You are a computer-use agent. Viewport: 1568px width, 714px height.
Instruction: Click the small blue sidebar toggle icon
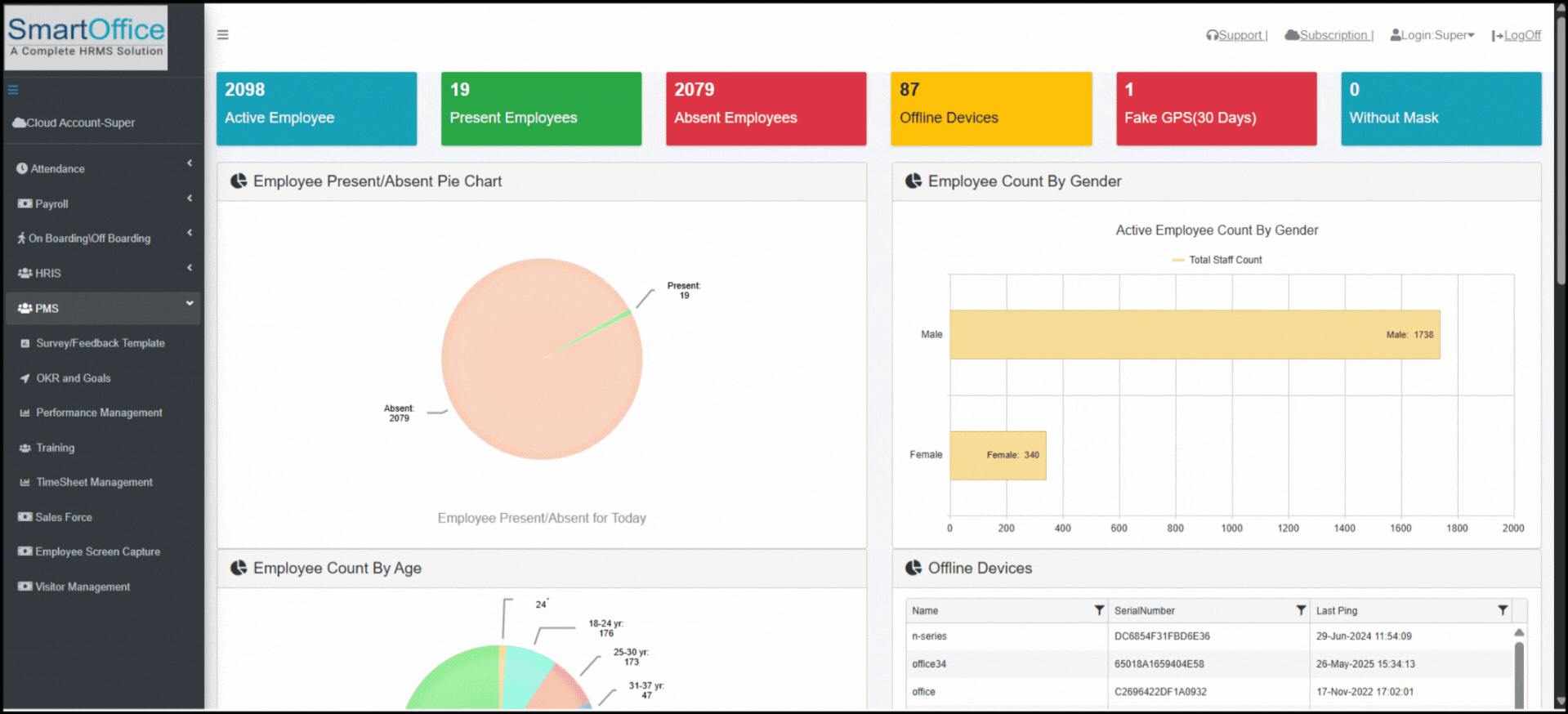pyautogui.click(x=13, y=90)
